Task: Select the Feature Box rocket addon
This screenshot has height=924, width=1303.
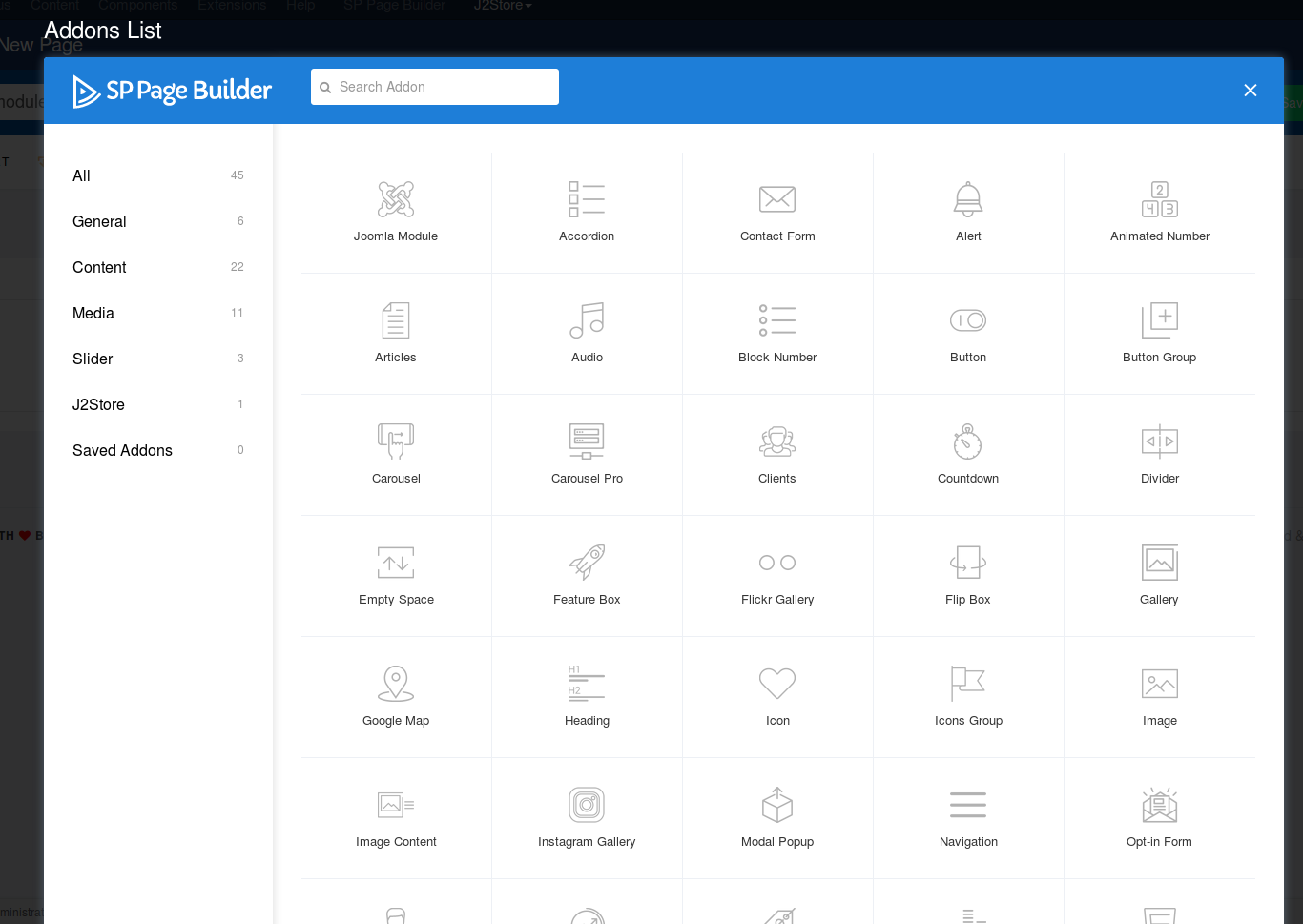Action: [x=587, y=576]
